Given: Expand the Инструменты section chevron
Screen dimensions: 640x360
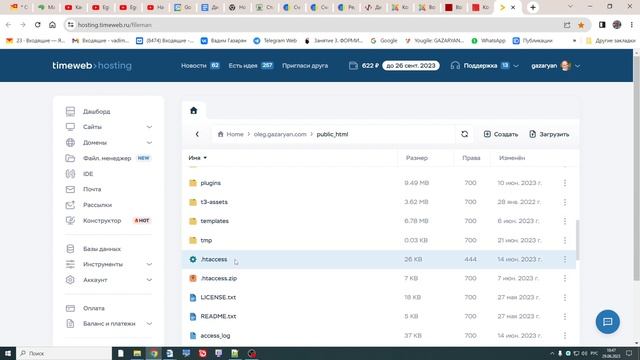Looking at the screenshot, I should (x=149, y=264).
